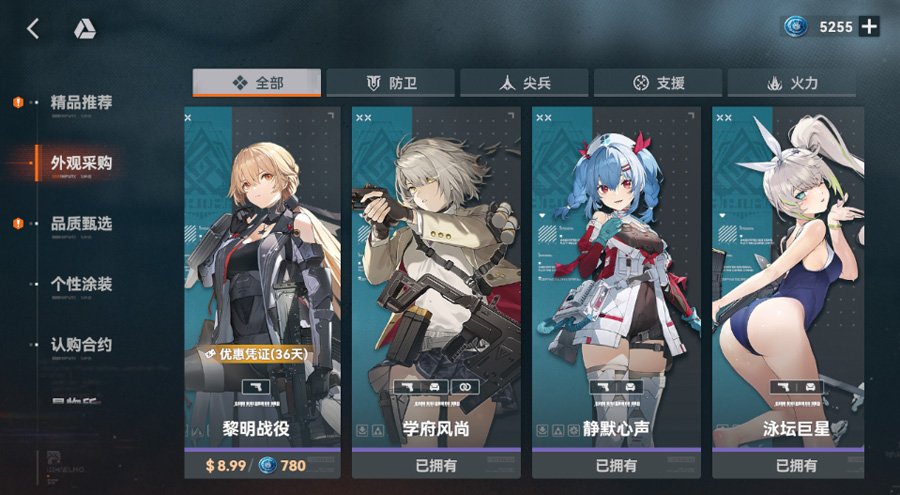
Task: Click the blue currency coin icon
Action: (796, 26)
